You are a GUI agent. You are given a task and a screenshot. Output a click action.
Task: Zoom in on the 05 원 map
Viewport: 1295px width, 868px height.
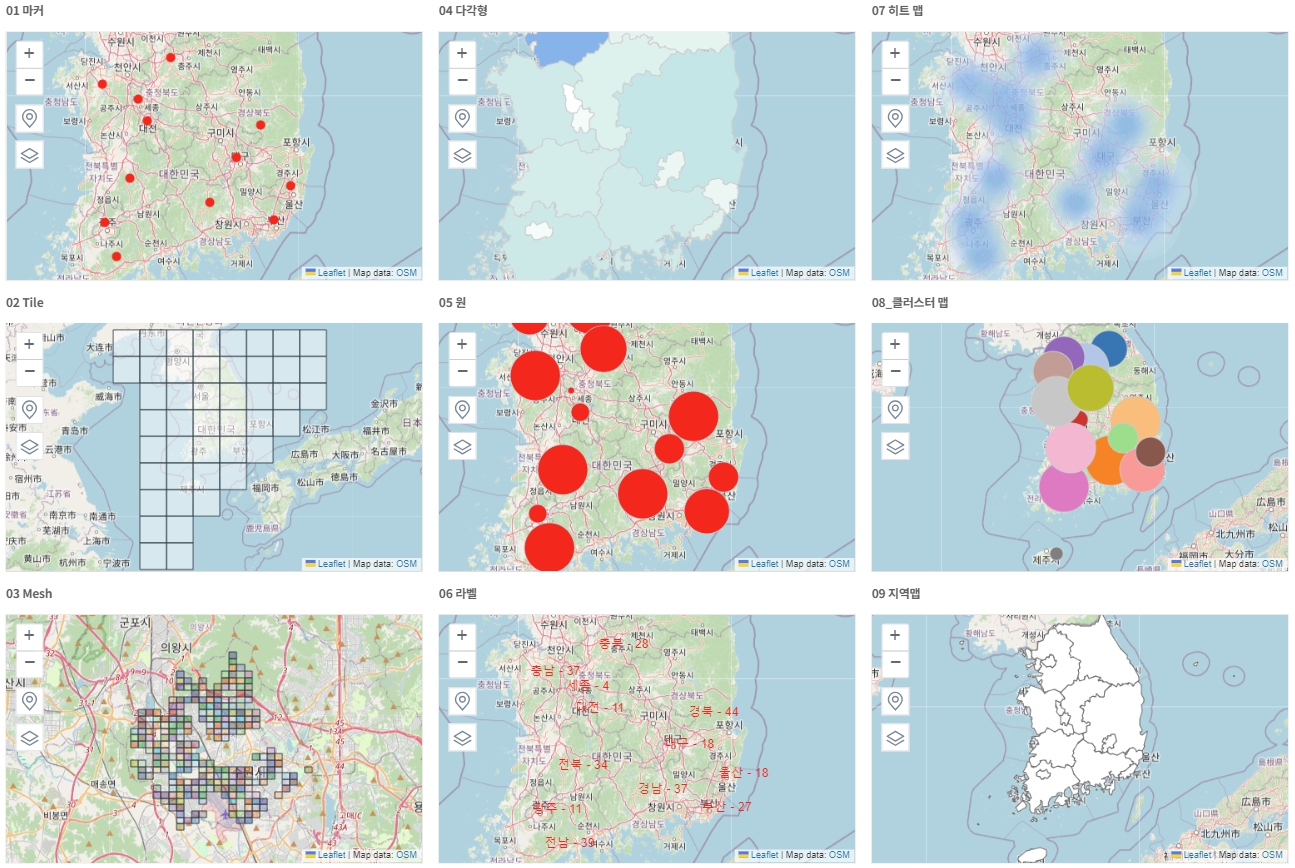pos(462,344)
